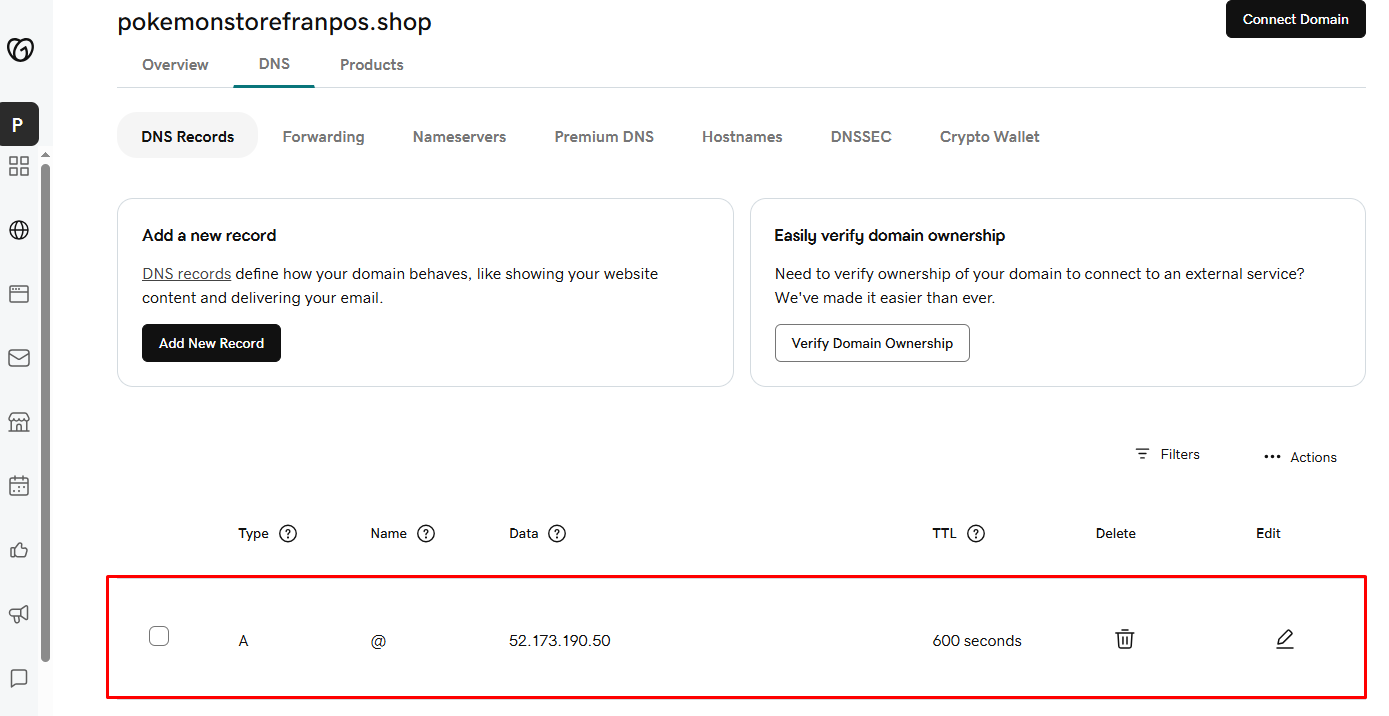The height and width of the screenshot is (716, 1389).
Task: Open the Actions menu with three dots
Action: pos(1300,457)
